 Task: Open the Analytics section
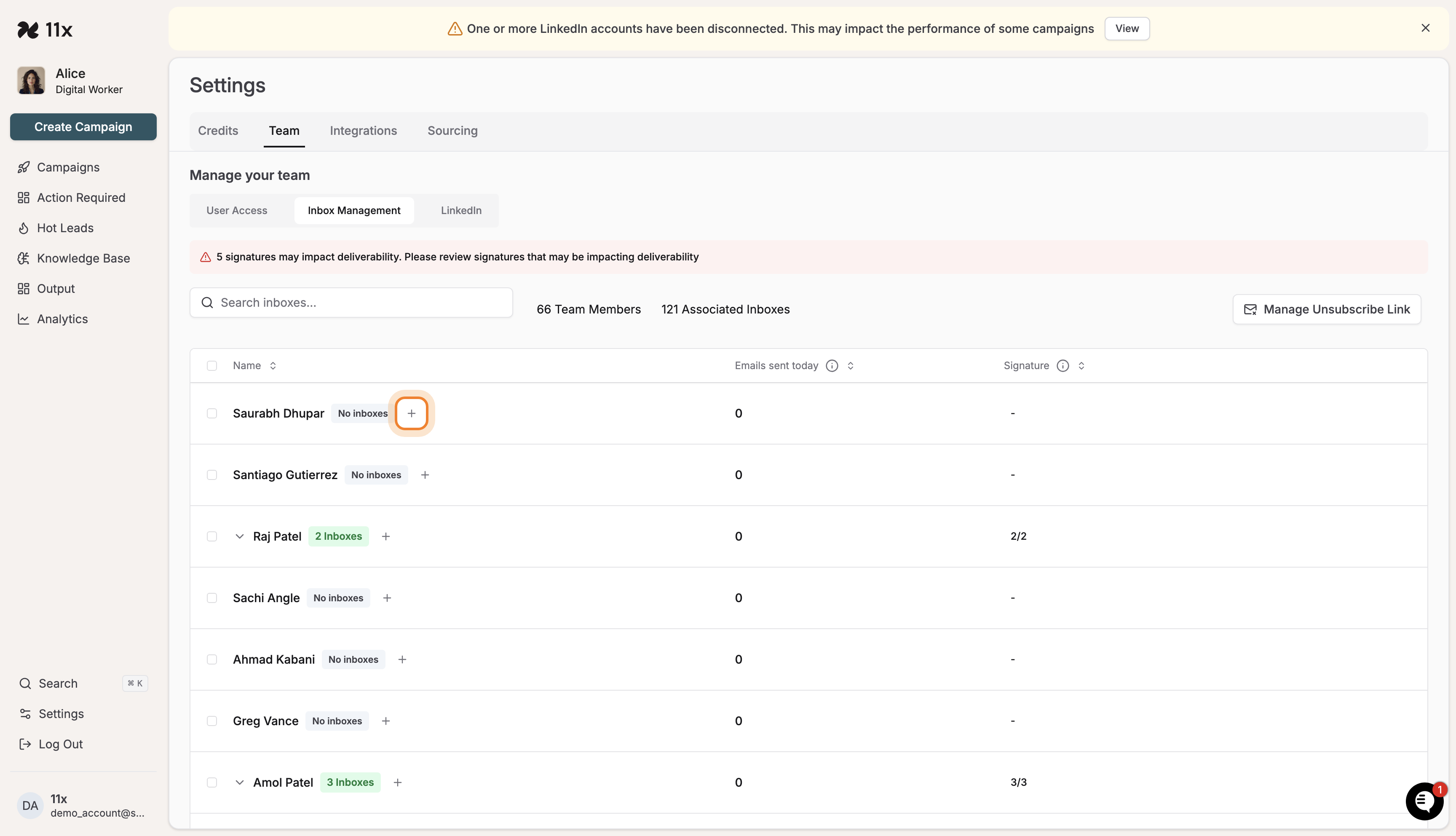(62, 319)
